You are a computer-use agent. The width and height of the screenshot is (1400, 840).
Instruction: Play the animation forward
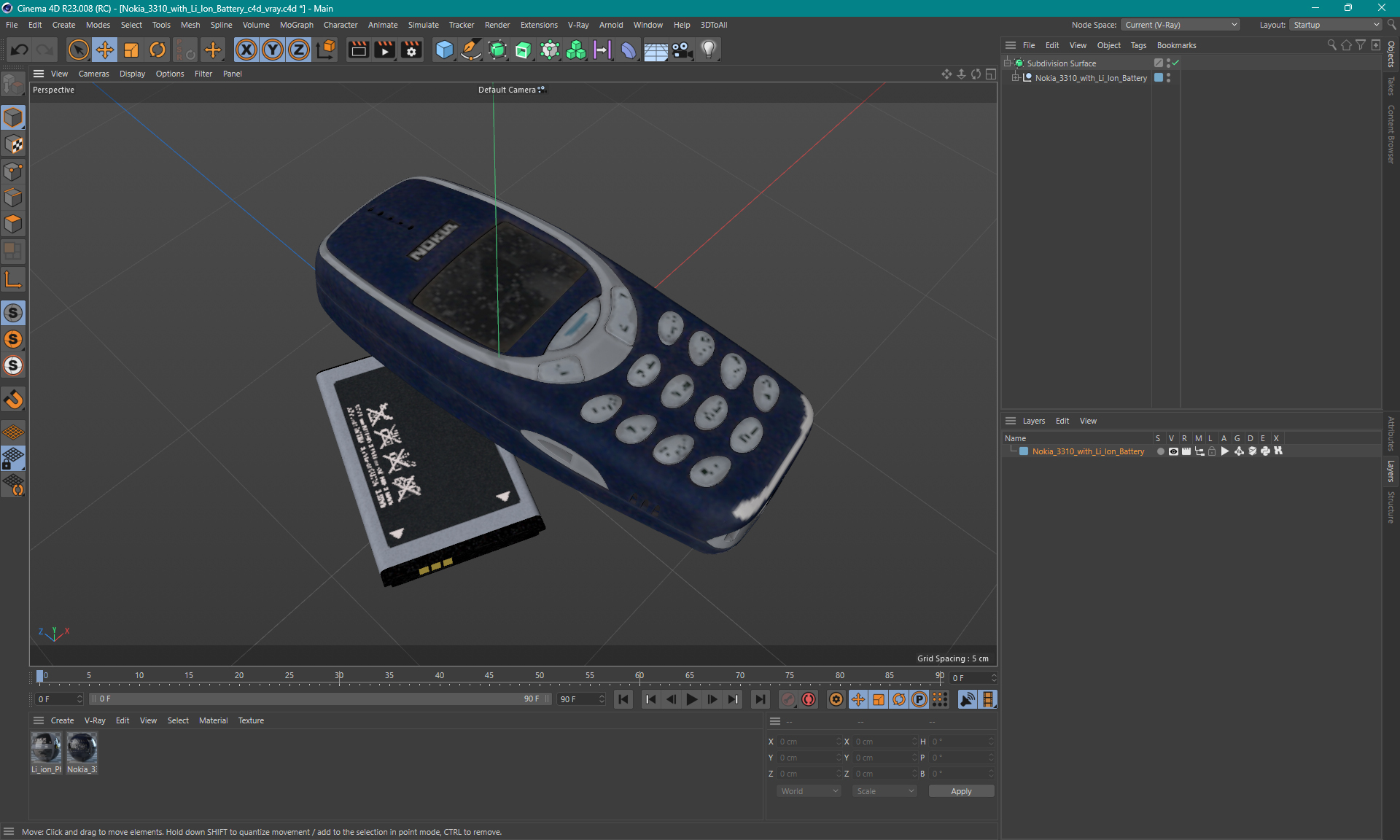click(x=691, y=699)
